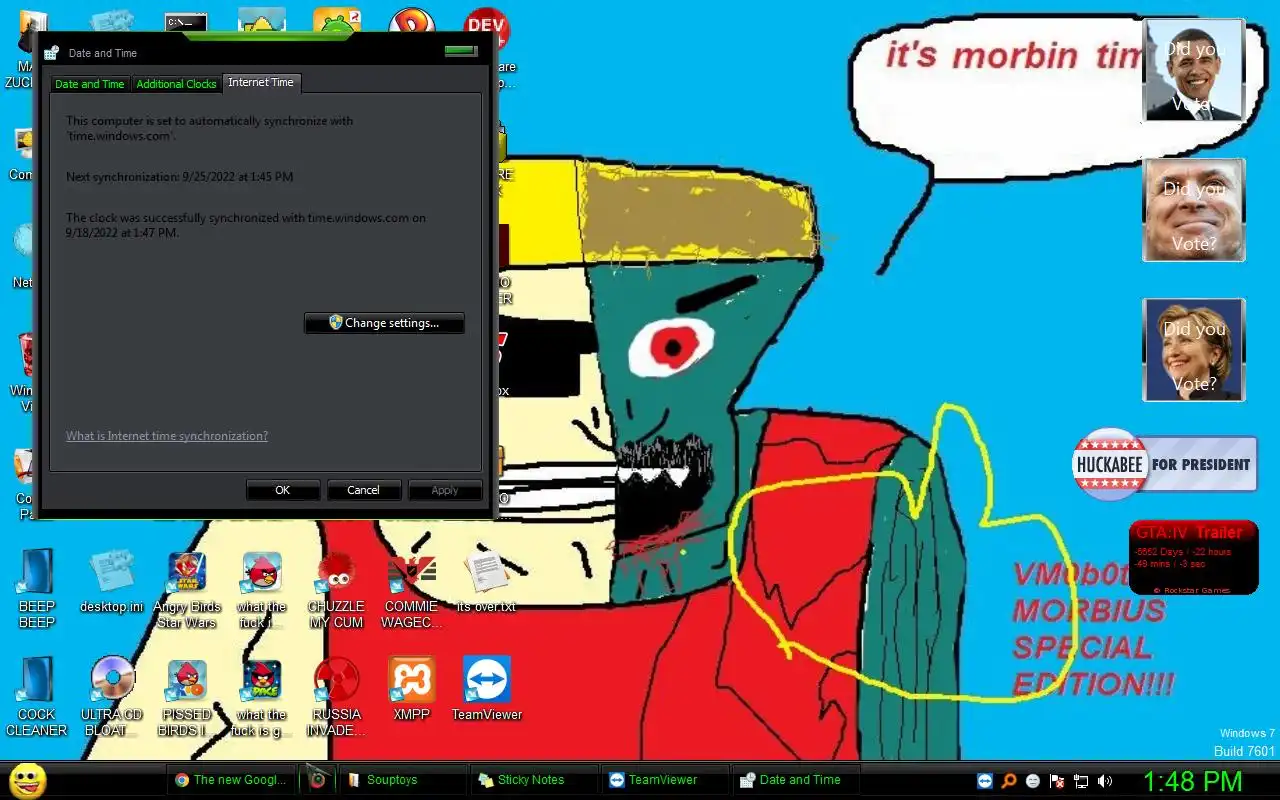Switch to the Date and Time tab

click(x=90, y=84)
